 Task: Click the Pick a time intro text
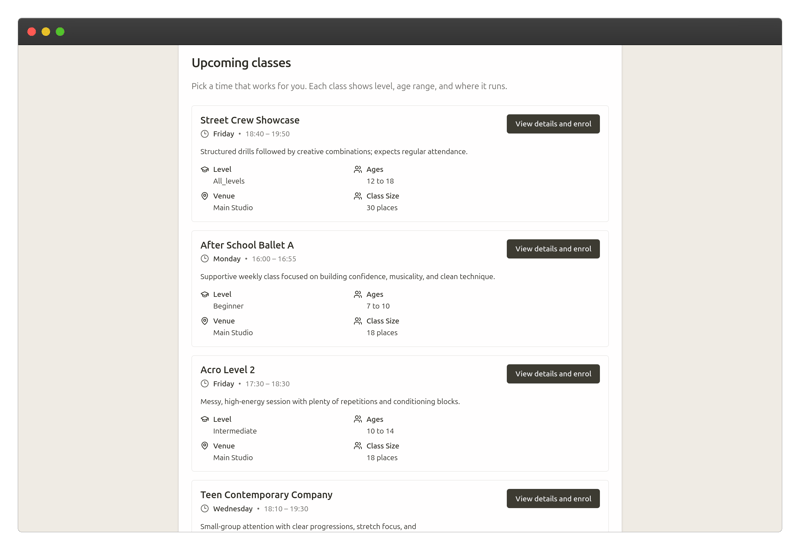pyautogui.click(x=349, y=86)
